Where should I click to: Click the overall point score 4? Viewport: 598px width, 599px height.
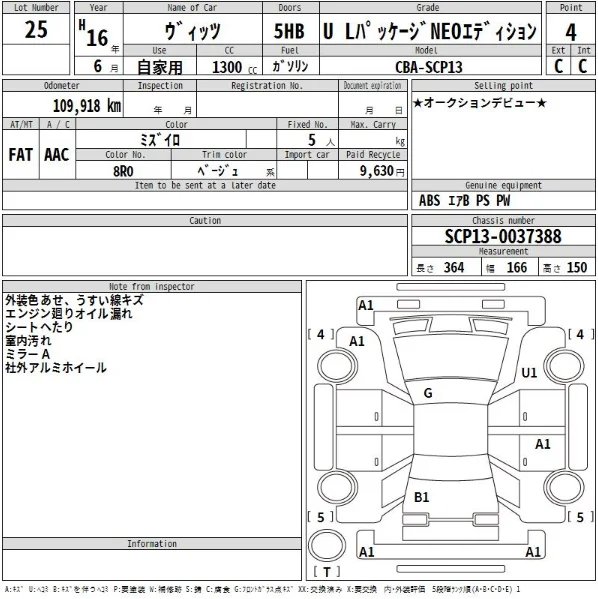pos(570,32)
